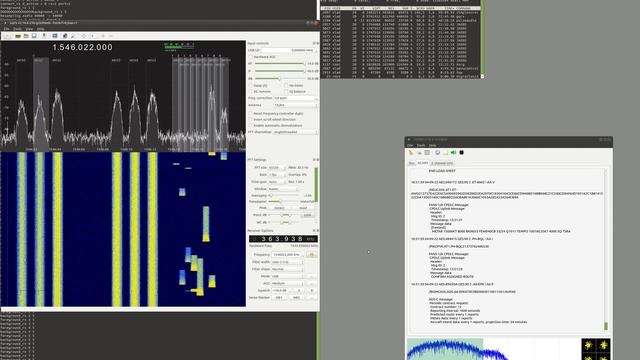This screenshot has width=640, height=360.
Task: Open Time span dropdown
Action: tap(277, 182)
